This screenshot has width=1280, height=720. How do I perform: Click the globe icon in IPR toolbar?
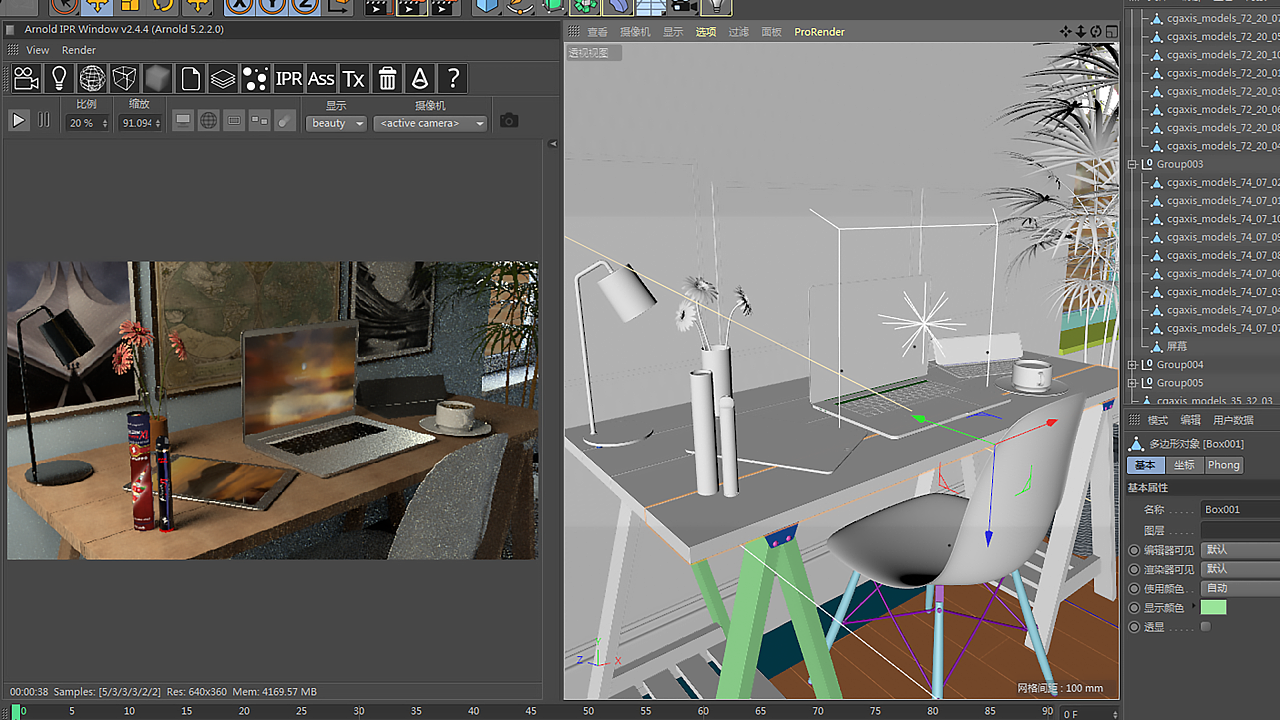pyautogui.click(x=208, y=121)
